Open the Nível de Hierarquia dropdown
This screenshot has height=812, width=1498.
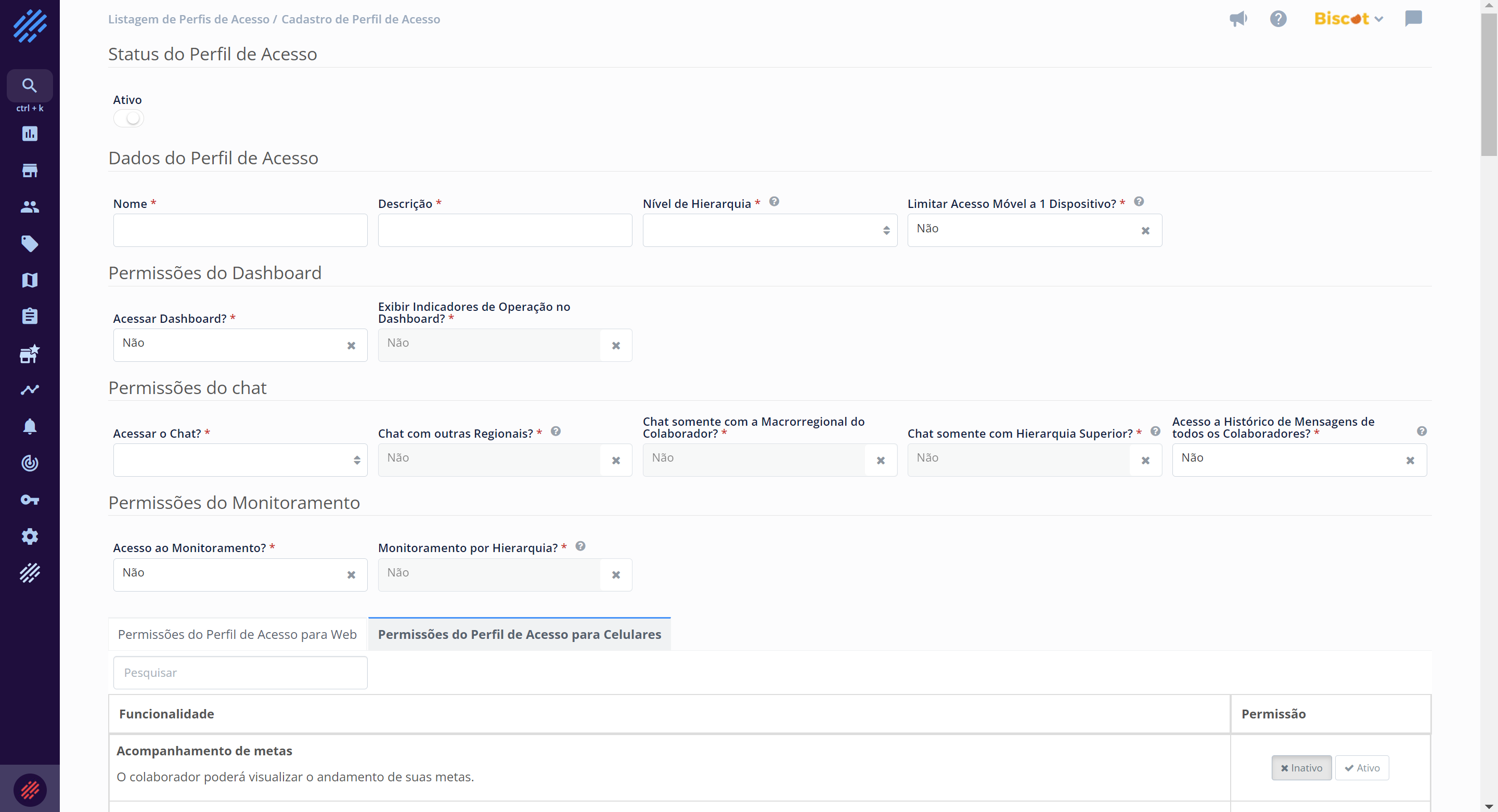[769, 230]
